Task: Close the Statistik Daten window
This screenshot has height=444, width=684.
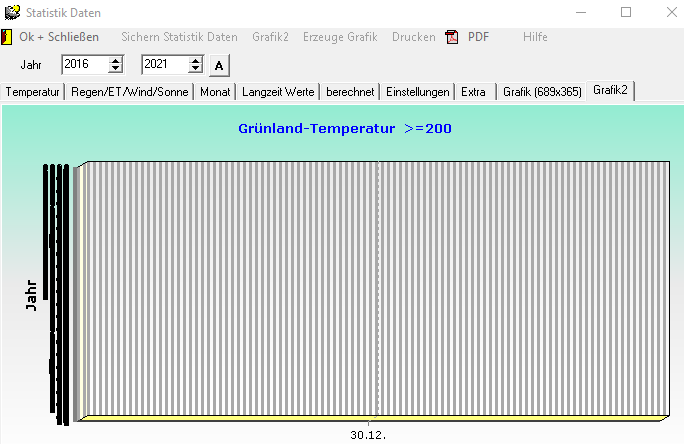Action: [672, 12]
